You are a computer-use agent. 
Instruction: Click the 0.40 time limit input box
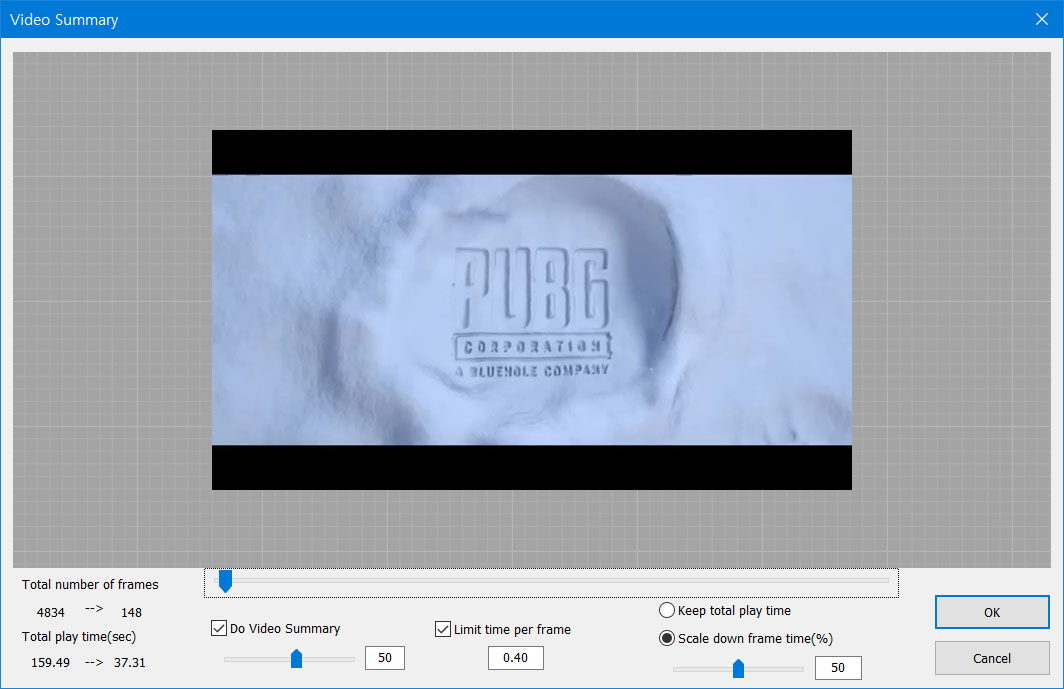[x=515, y=658]
